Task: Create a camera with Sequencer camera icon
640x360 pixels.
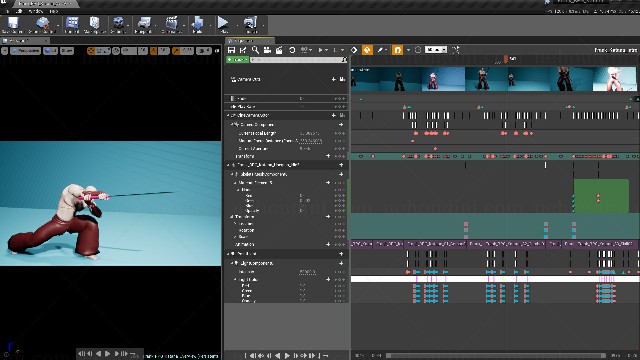Action: 267,50
